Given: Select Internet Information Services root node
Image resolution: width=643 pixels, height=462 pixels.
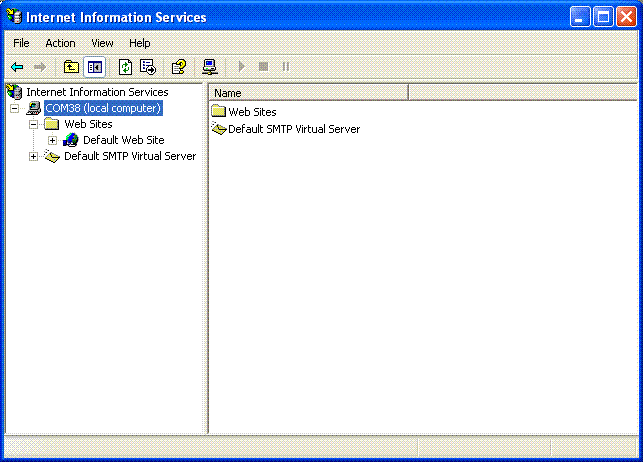Looking at the screenshot, I should [x=97, y=92].
